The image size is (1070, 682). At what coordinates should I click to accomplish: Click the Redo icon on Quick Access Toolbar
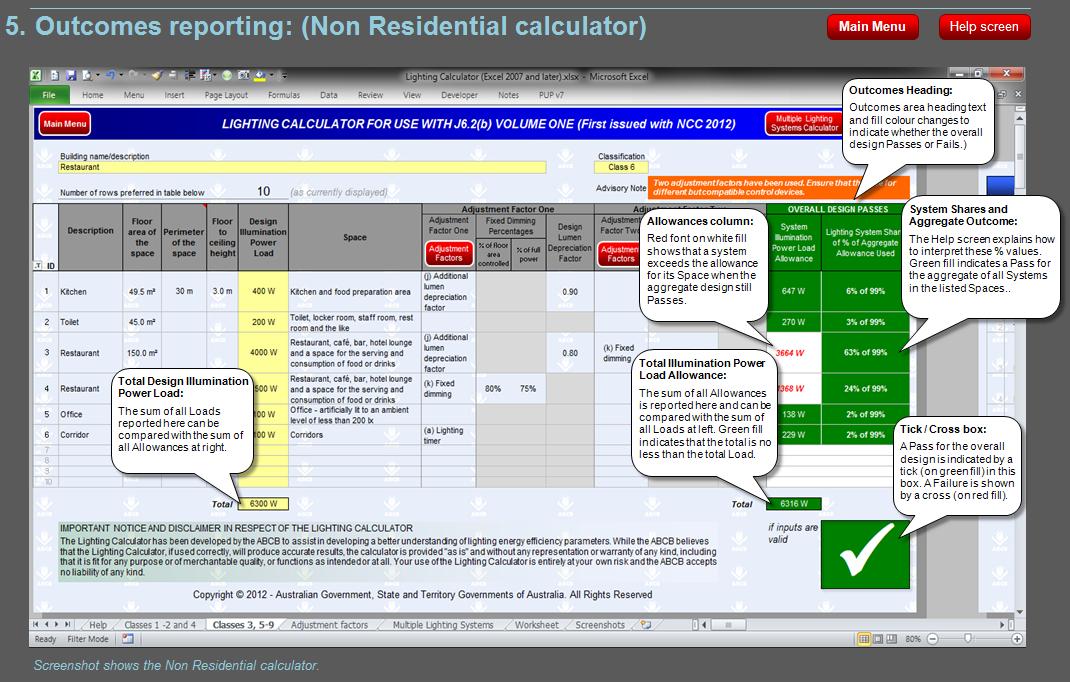pyautogui.click(x=133, y=77)
